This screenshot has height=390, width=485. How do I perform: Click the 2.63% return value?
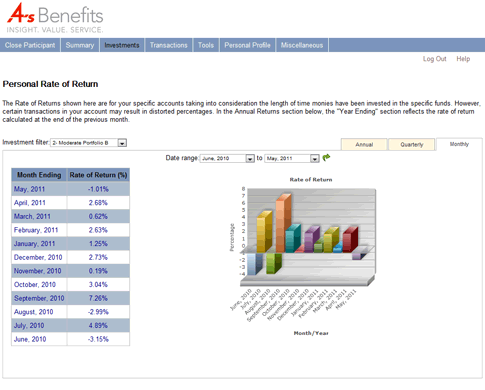98,230
